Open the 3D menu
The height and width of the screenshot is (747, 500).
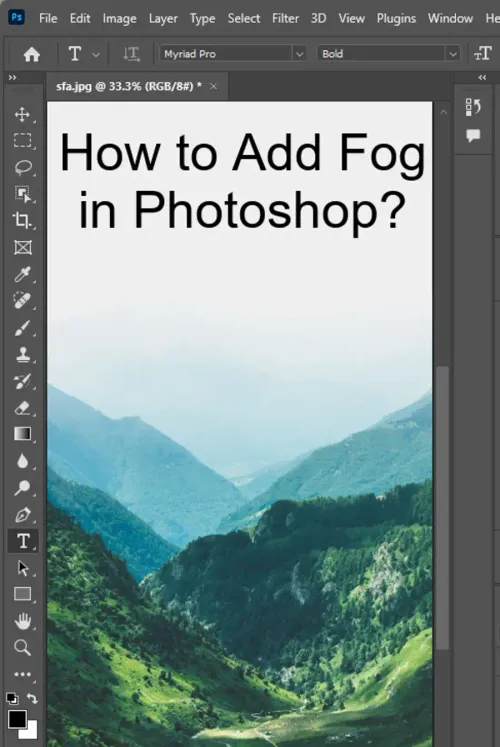[x=319, y=18]
